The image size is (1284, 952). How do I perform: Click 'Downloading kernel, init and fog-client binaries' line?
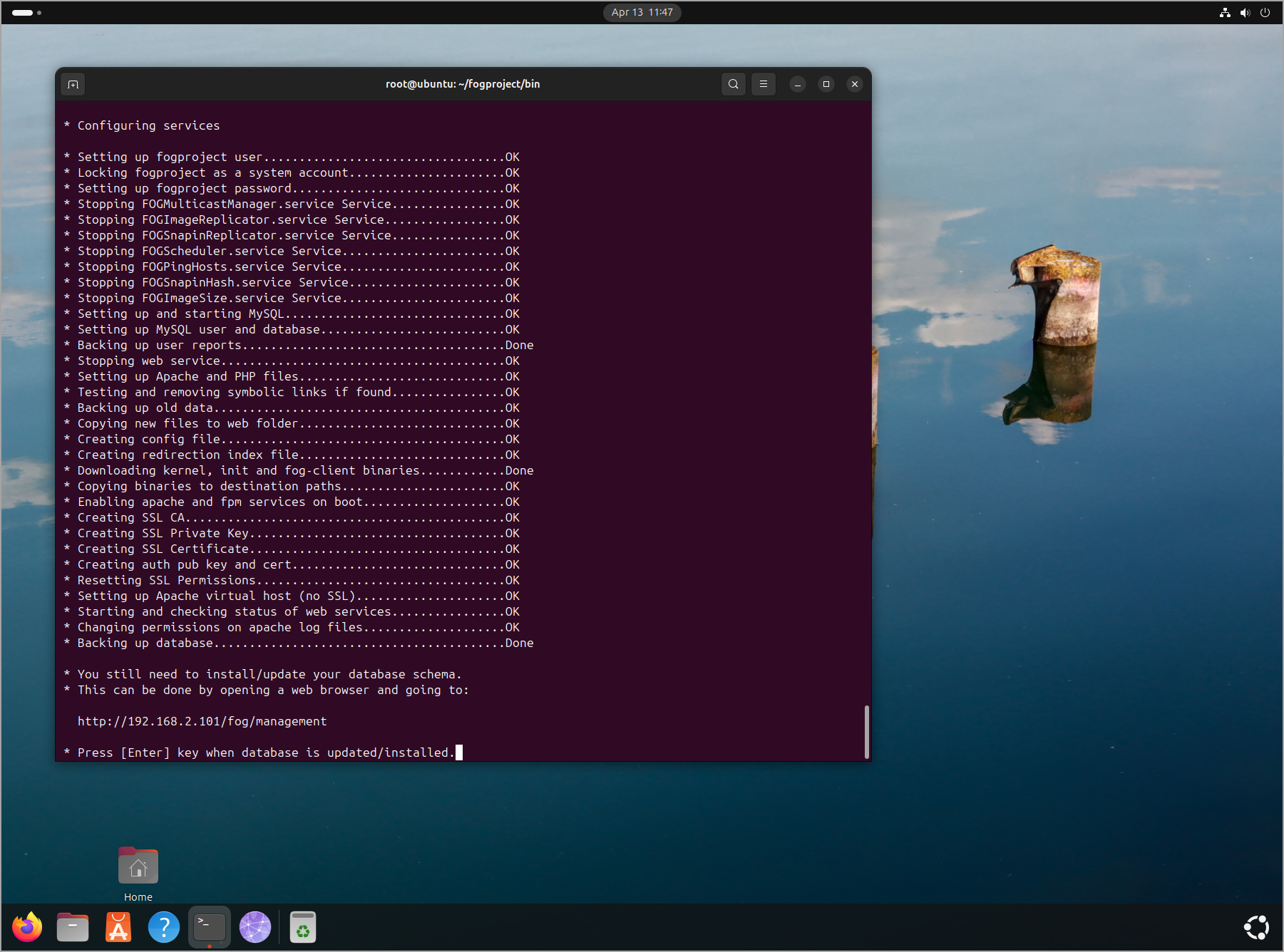tap(299, 470)
